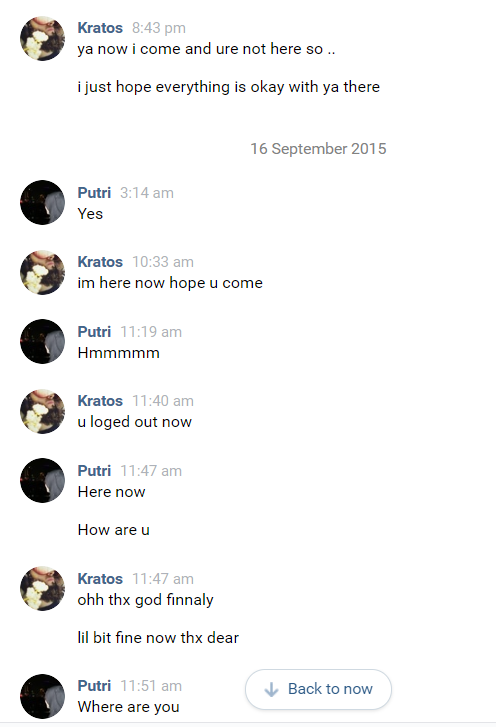The width and height of the screenshot is (496, 727).
Task: Select Putri avatar beside Here now message
Action: coord(43,481)
